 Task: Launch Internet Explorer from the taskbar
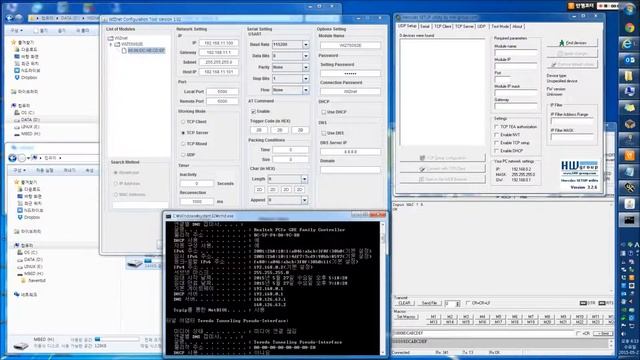pos(629,44)
